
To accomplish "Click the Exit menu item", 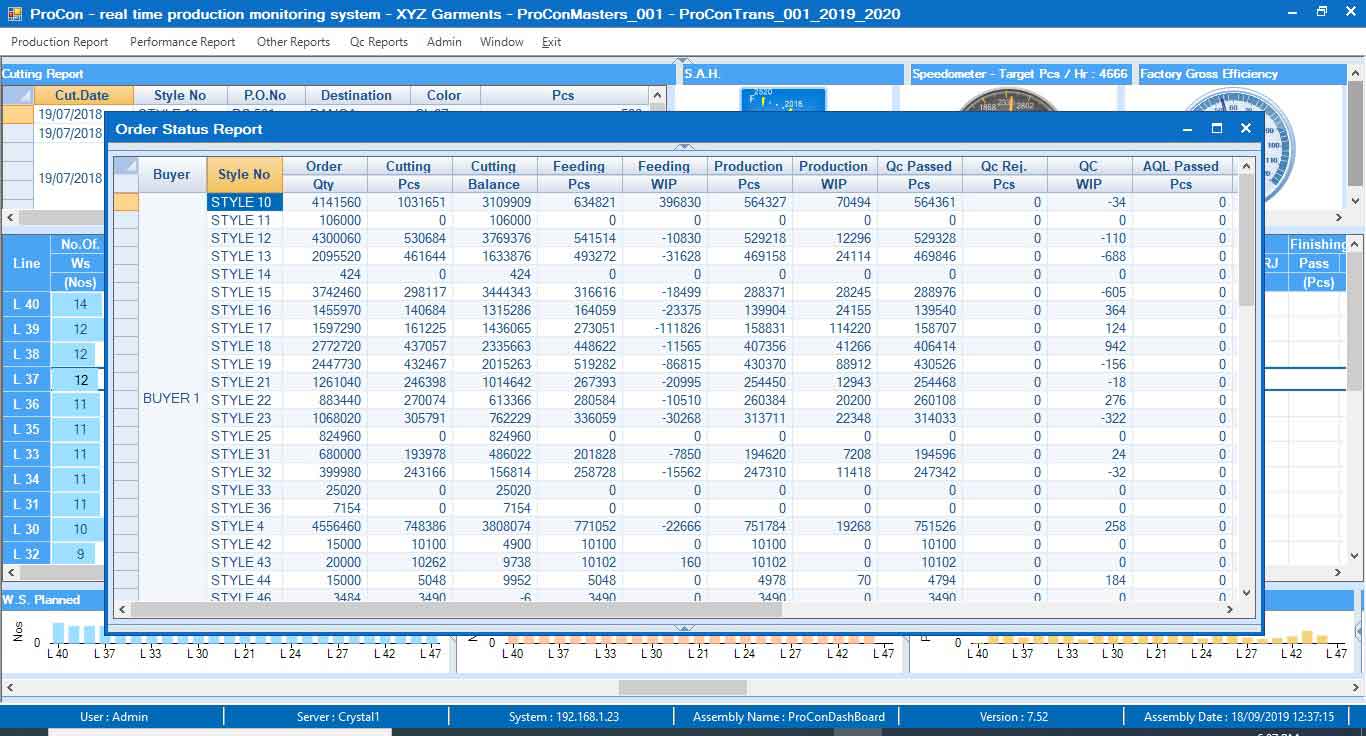I will [x=551, y=42].
